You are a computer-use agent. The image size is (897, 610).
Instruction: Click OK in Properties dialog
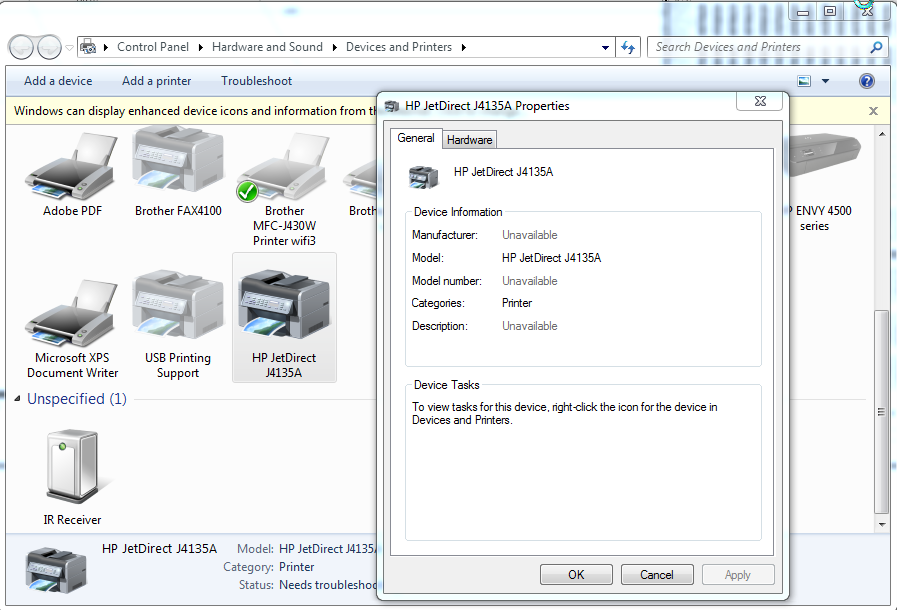[576, 575]
